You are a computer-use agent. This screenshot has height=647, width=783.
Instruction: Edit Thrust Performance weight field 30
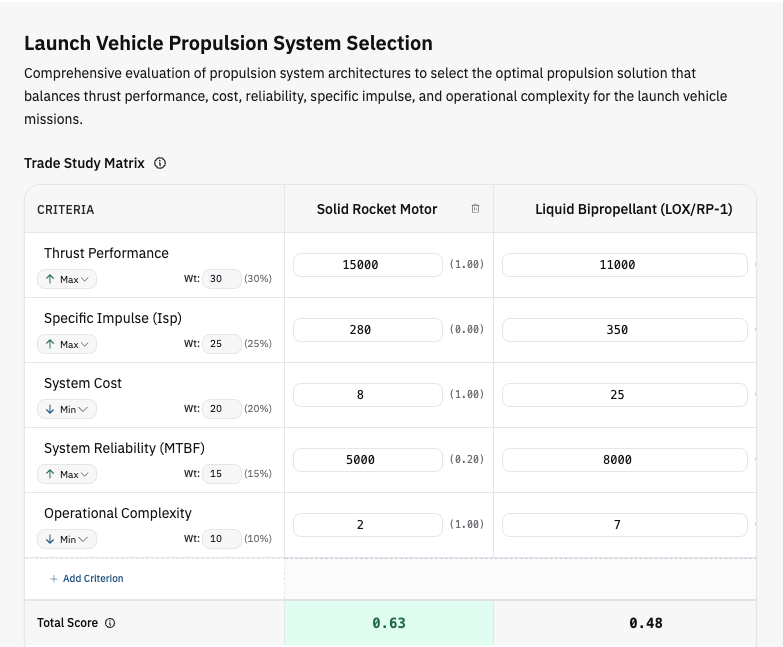222,279
